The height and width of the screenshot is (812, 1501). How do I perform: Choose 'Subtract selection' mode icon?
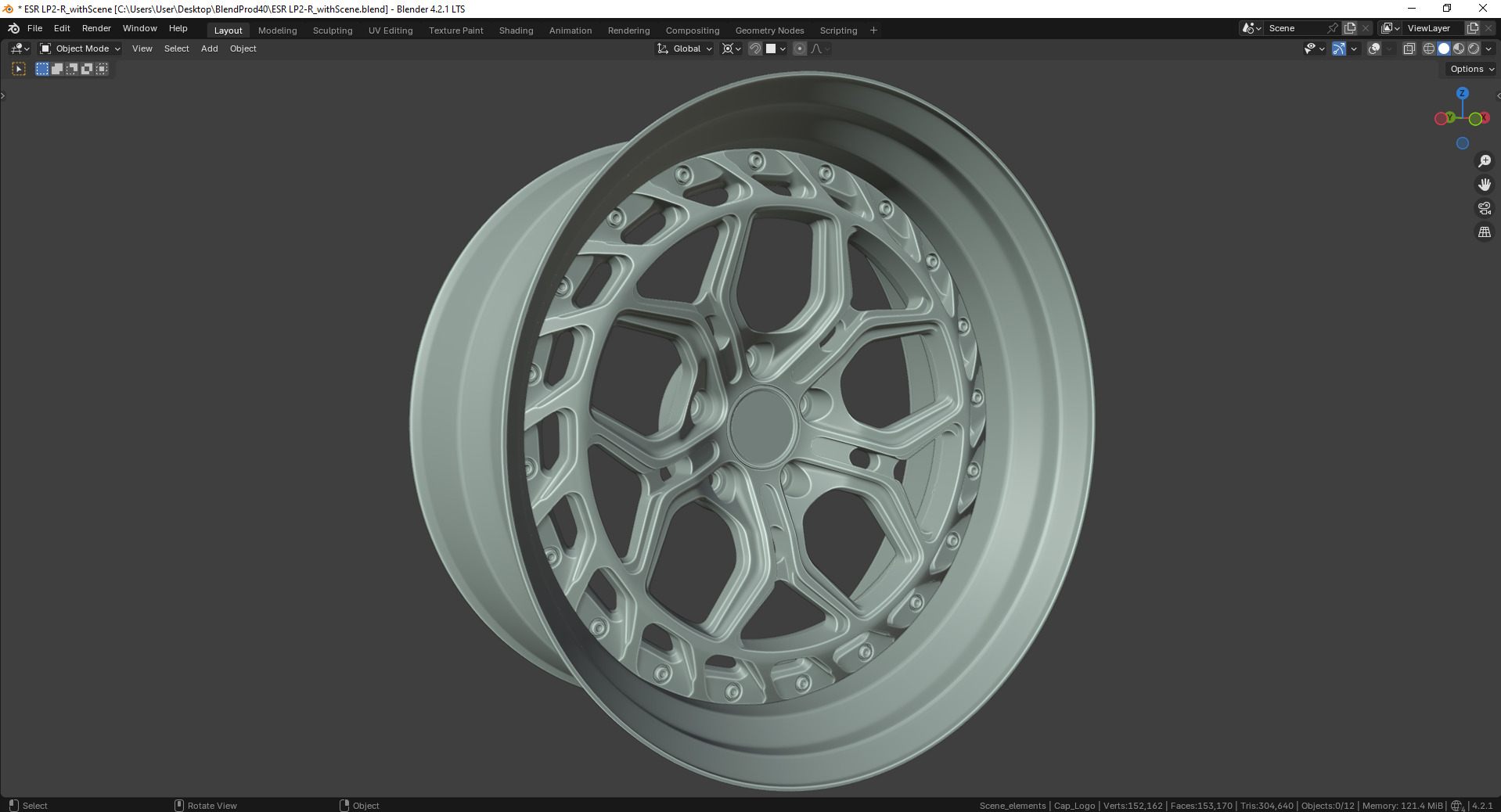72,69
